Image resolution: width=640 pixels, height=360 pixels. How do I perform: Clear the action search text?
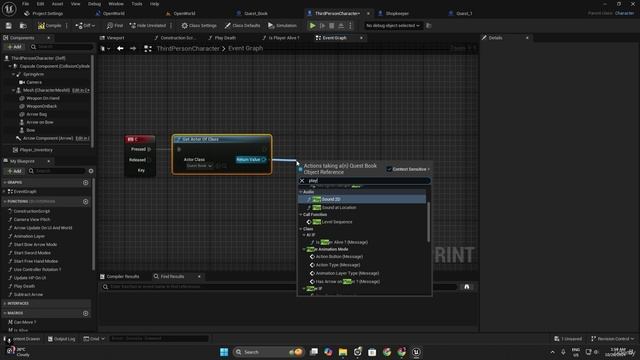[302, 180]
